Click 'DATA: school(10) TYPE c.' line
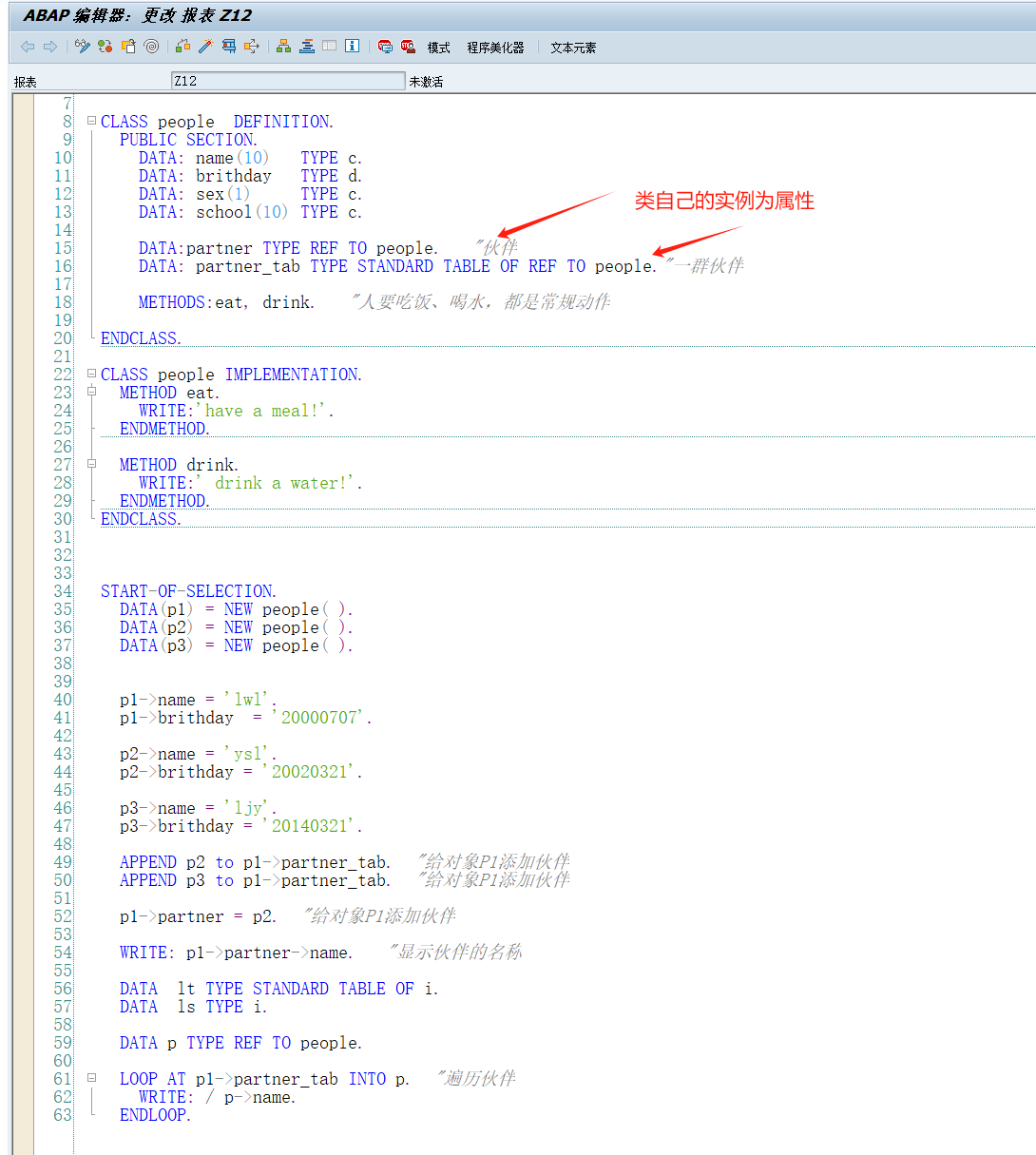 250,212
